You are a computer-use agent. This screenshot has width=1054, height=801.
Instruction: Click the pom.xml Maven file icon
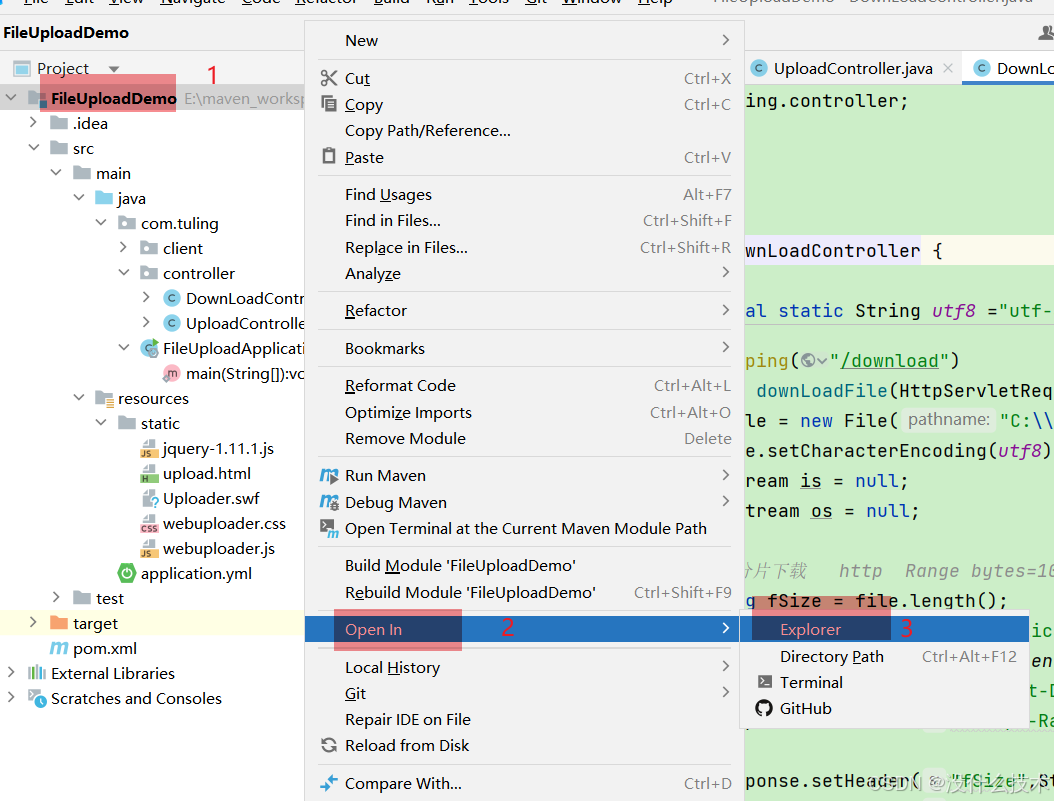tap(59, 648)
